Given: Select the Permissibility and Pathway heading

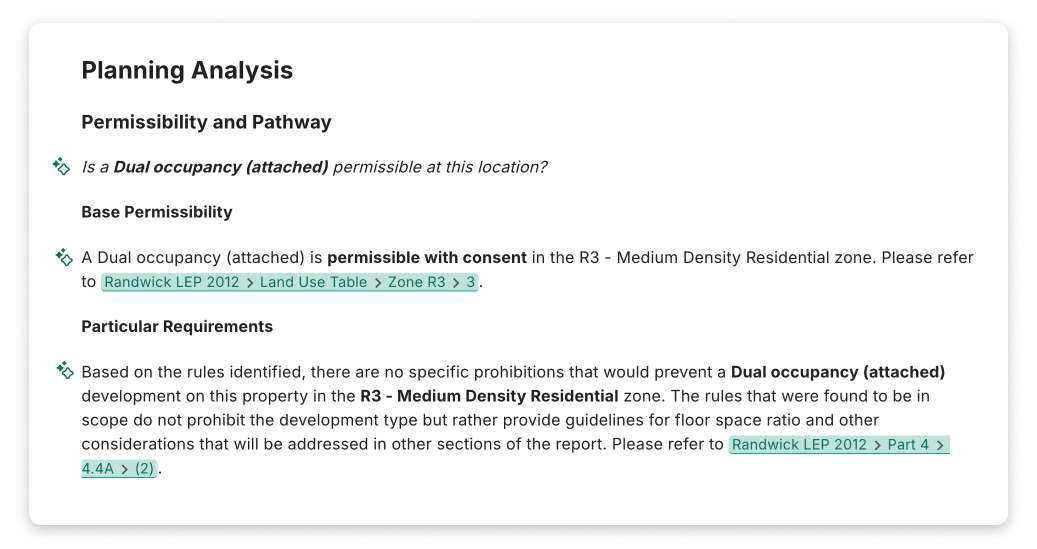Looking at the screenshot, I should [206, 122].
